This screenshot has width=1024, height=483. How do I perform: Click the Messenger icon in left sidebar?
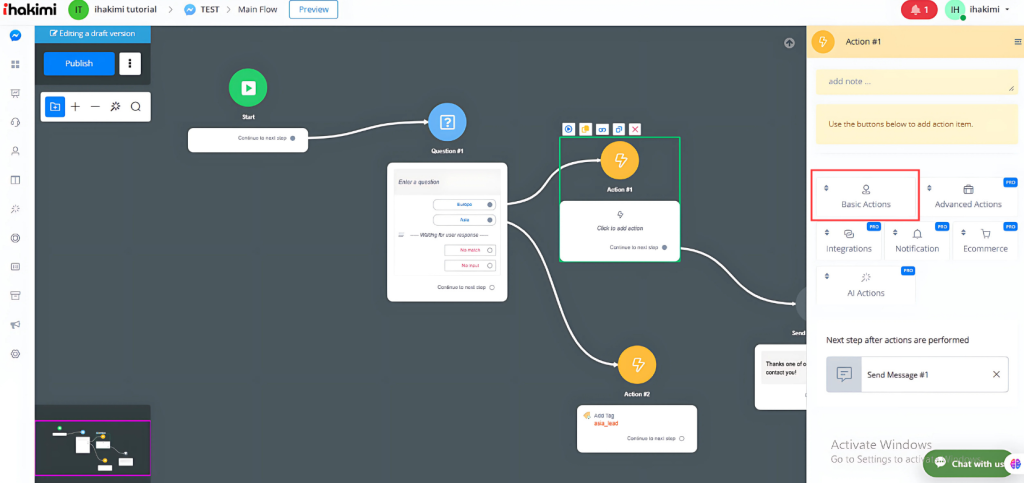[x=15, y=36]
